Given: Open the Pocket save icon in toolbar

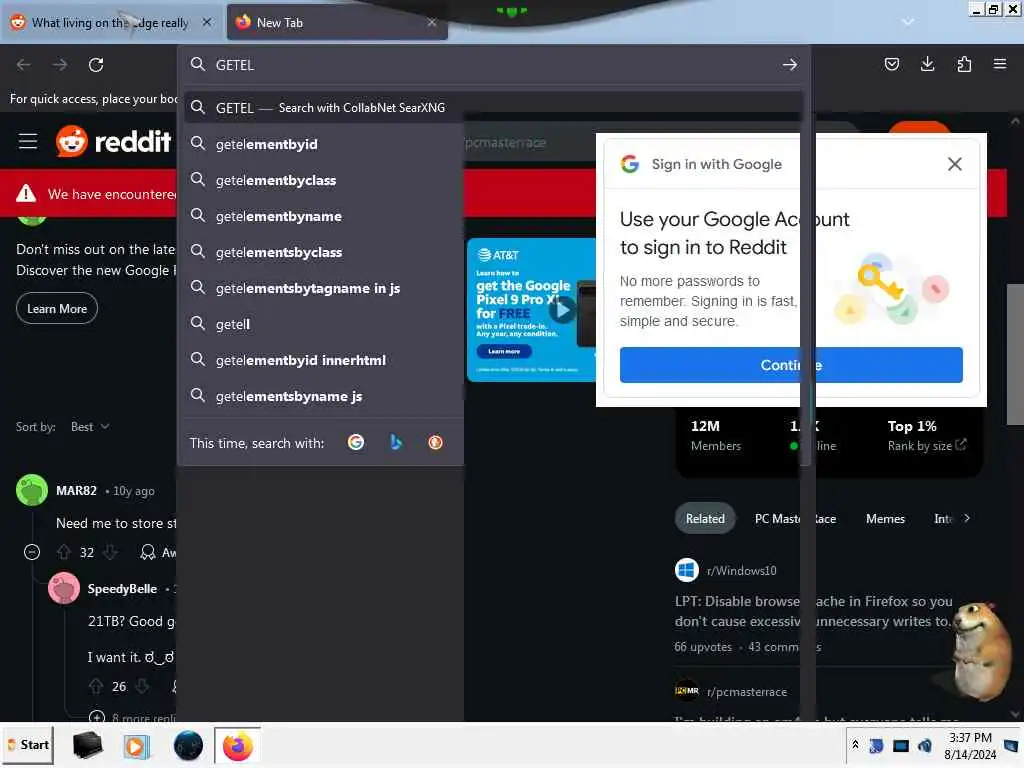Looking at the screenshot, I should point(891,64).
